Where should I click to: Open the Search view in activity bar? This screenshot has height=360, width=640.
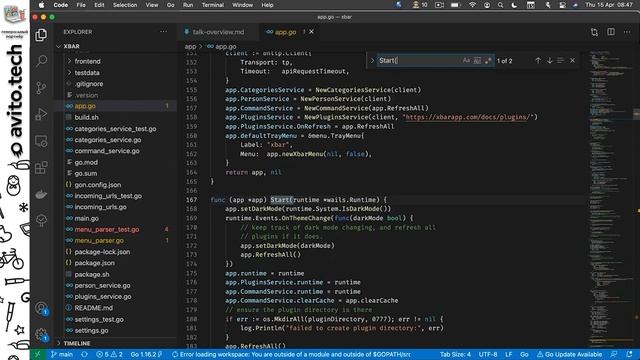click(41, 61)
